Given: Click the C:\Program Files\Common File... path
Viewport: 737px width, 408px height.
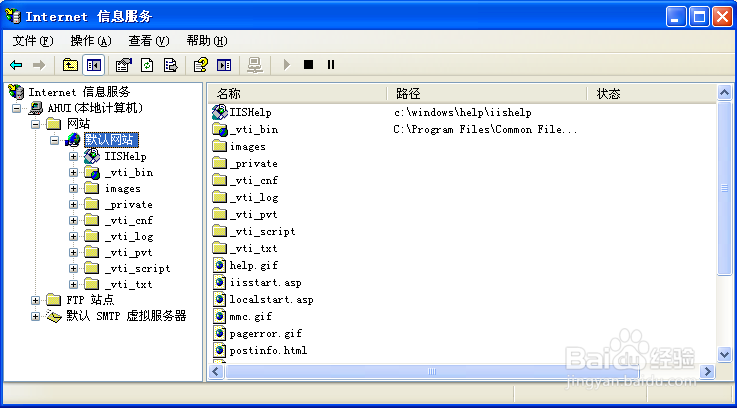Looking at the screenshot, I should click(486, 130).
